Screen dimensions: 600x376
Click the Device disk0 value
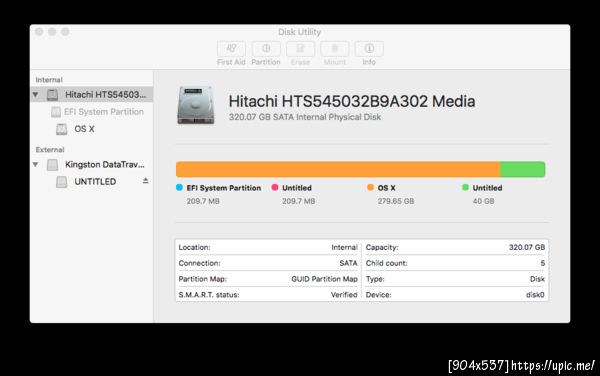(x=535, y=295)
